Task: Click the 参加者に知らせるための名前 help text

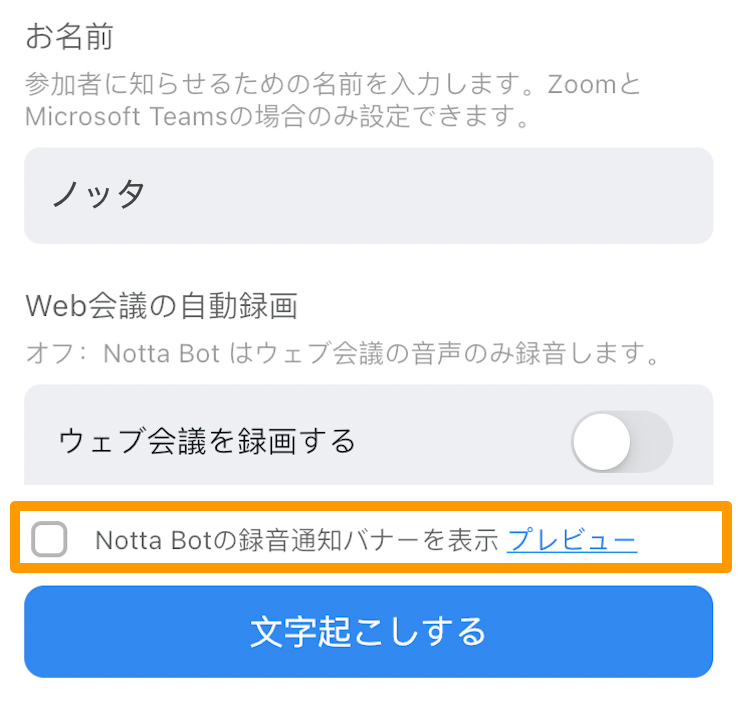Action: (x=199, y=84)
